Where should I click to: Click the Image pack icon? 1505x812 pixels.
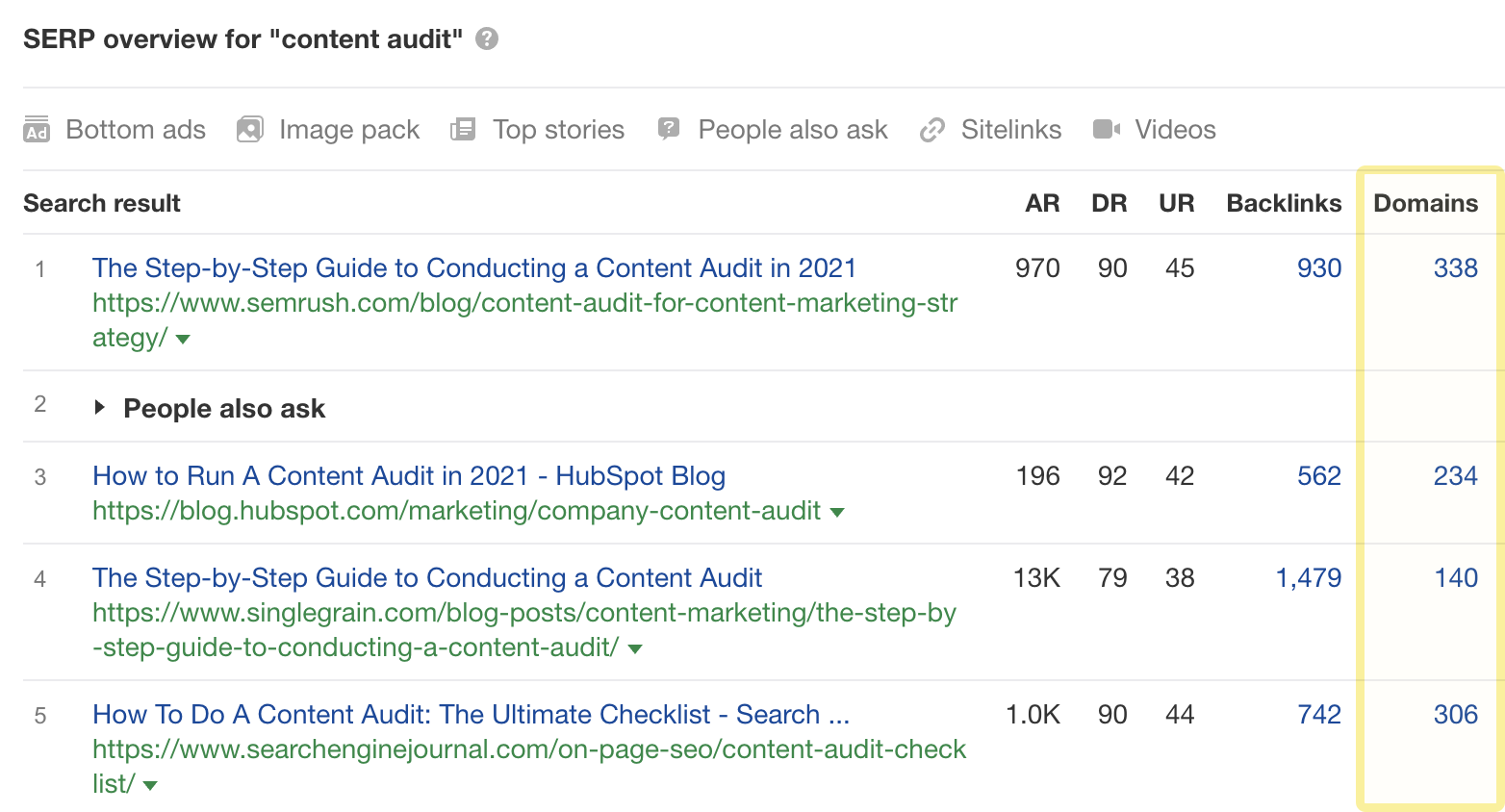250,130
